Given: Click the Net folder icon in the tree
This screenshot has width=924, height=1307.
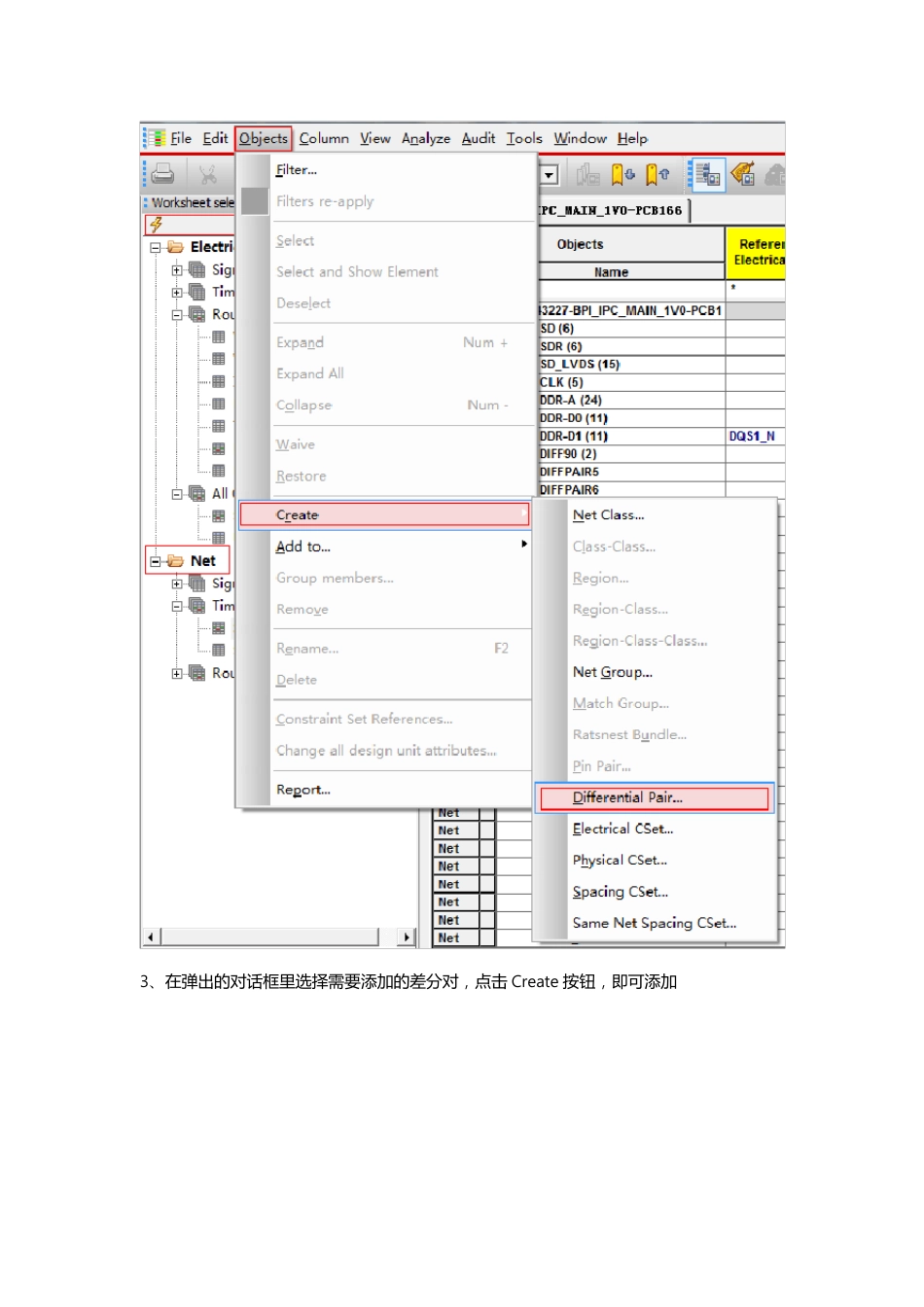Looking at the screenshot, I should coord(175,561).
